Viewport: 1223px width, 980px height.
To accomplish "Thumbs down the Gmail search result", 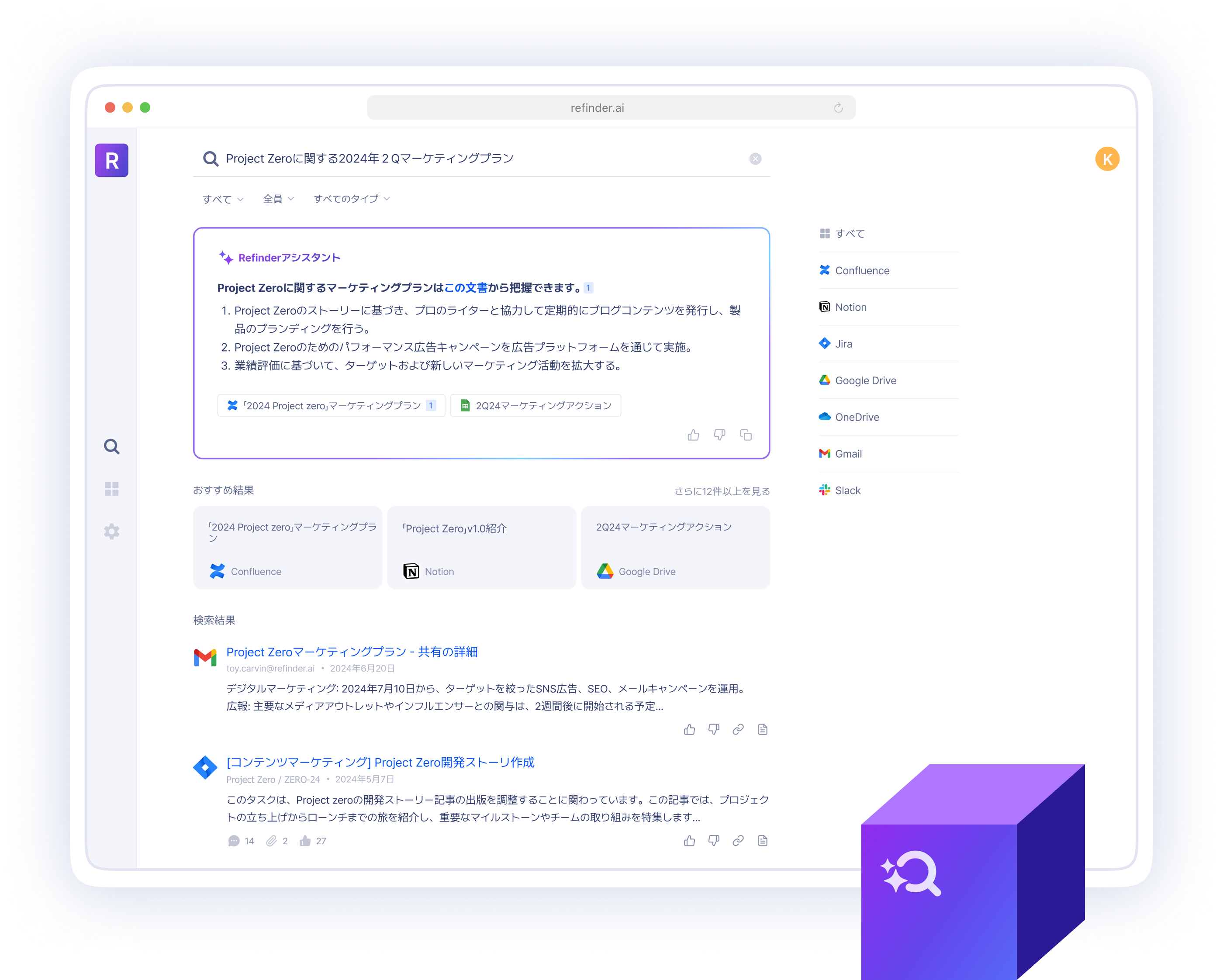I will tap(714, 729).
